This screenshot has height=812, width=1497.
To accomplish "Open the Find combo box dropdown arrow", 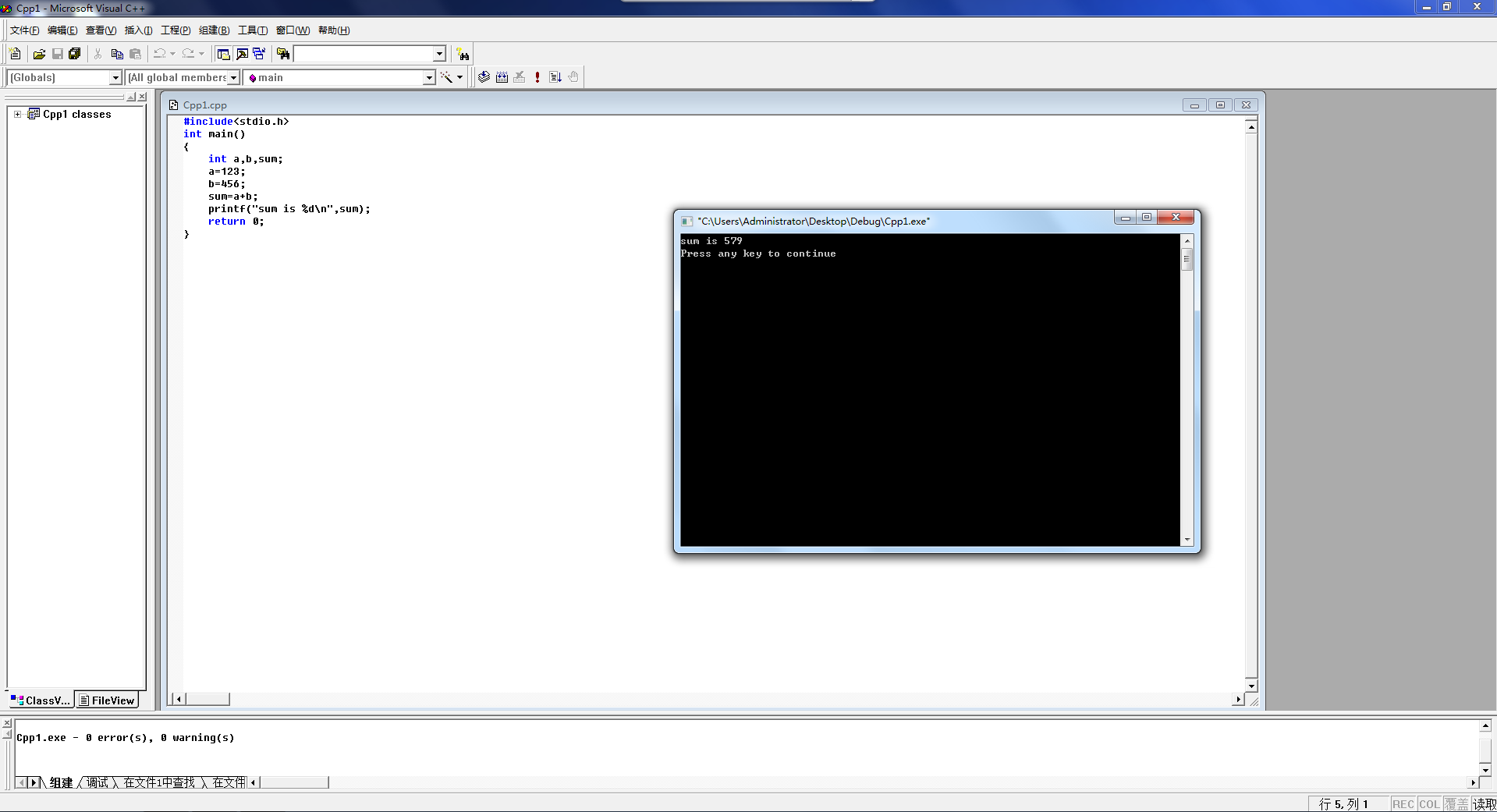I will 439,54.
